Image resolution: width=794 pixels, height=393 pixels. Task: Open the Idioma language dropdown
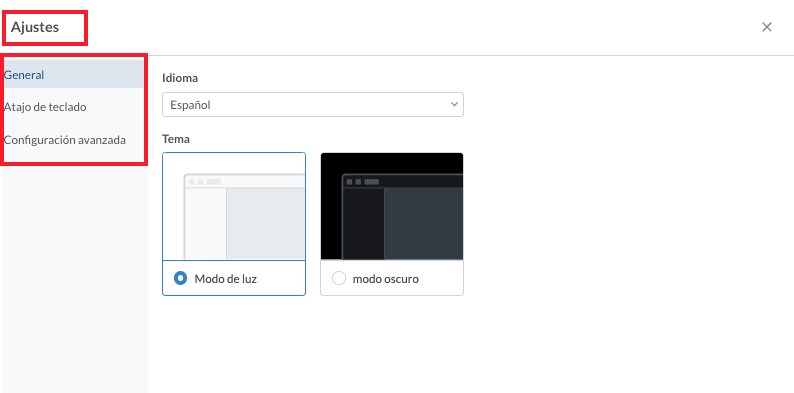(x=312, y=105)
